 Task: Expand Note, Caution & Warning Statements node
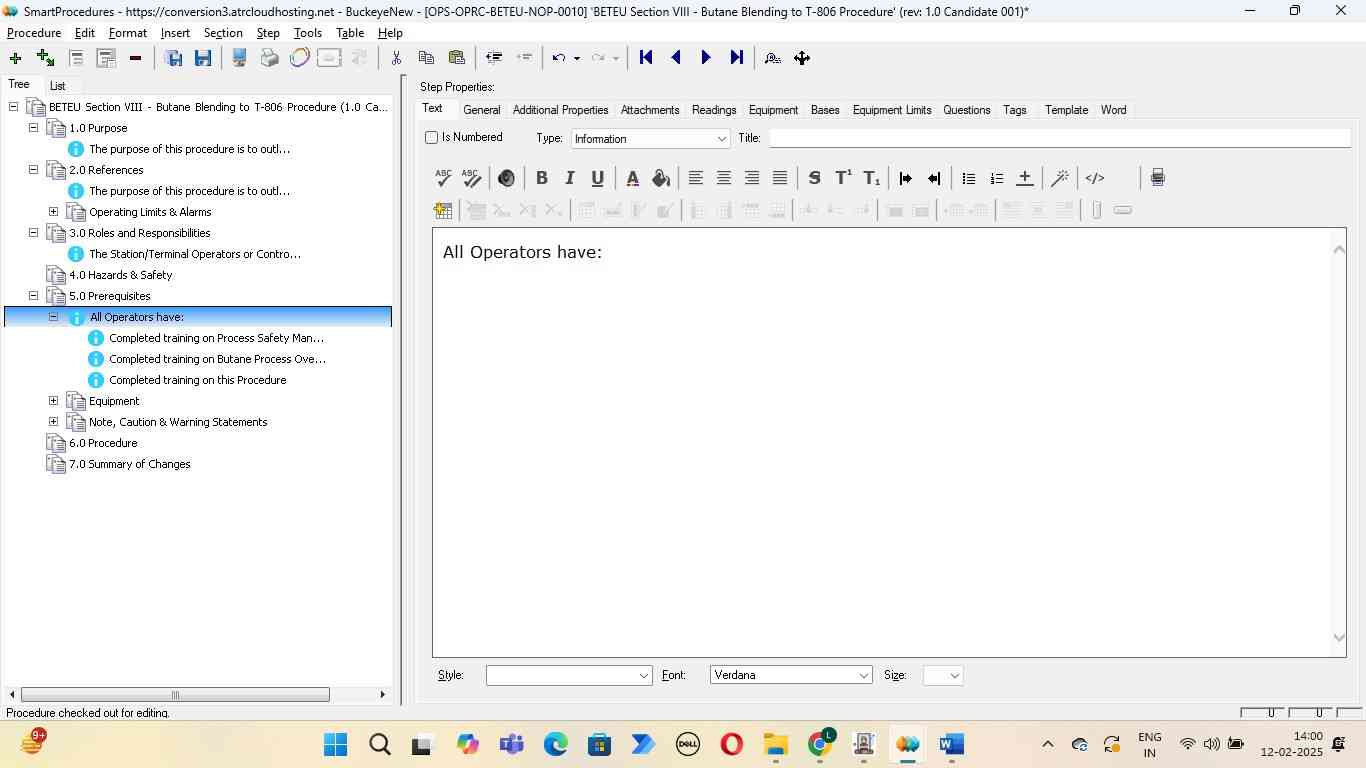tap(54, 422)
